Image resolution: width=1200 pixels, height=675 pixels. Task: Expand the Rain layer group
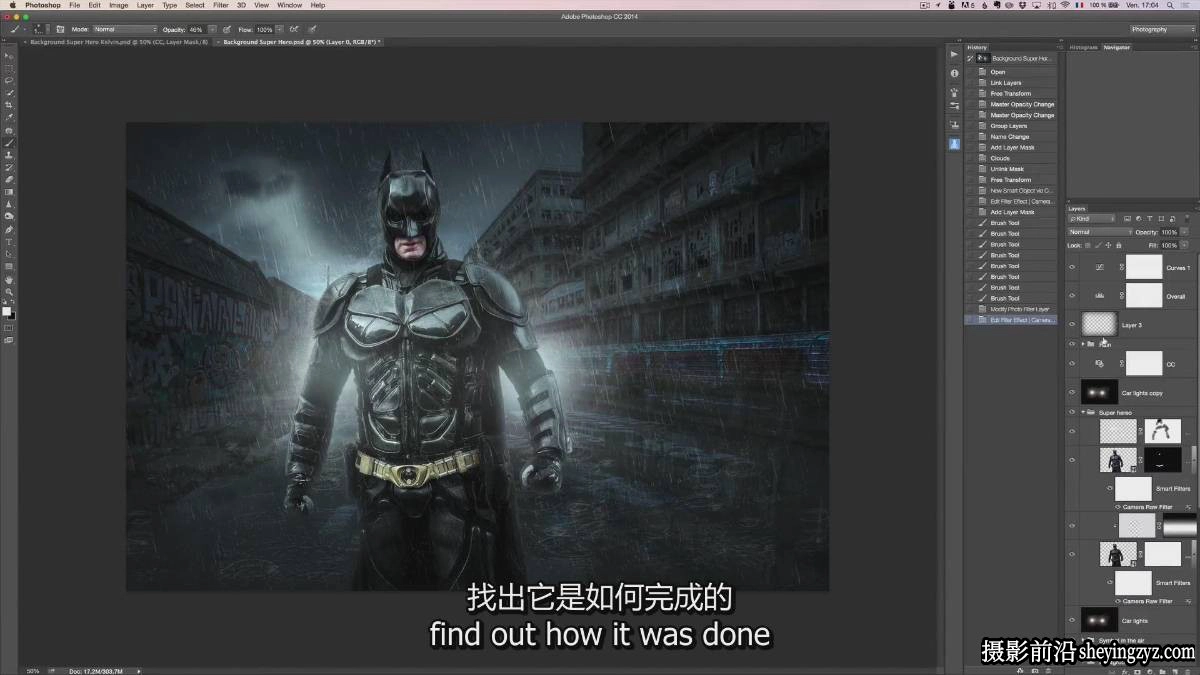[x=1083, y=344]
